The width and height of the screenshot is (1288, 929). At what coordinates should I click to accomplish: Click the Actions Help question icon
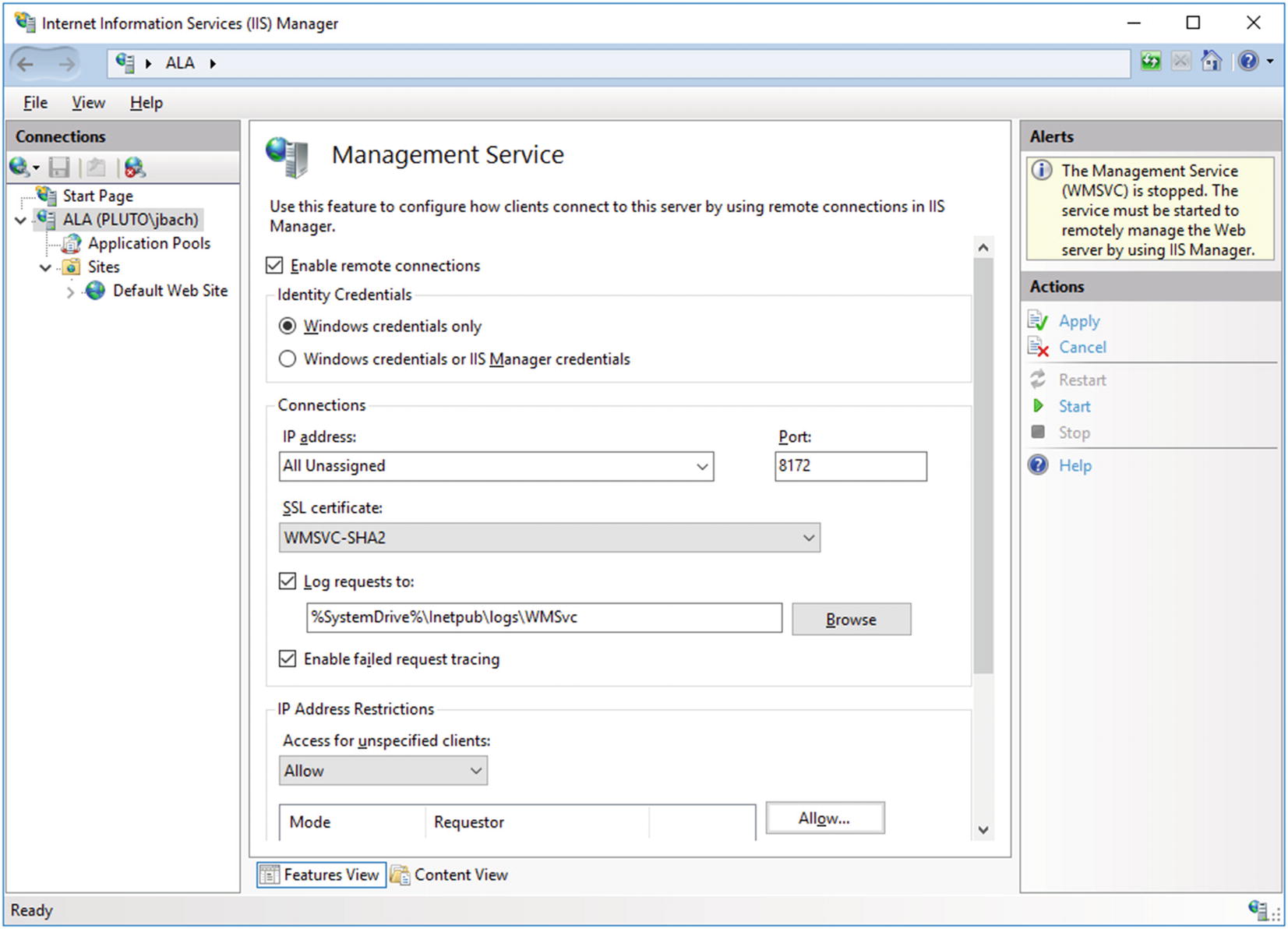click(1038, 465)
